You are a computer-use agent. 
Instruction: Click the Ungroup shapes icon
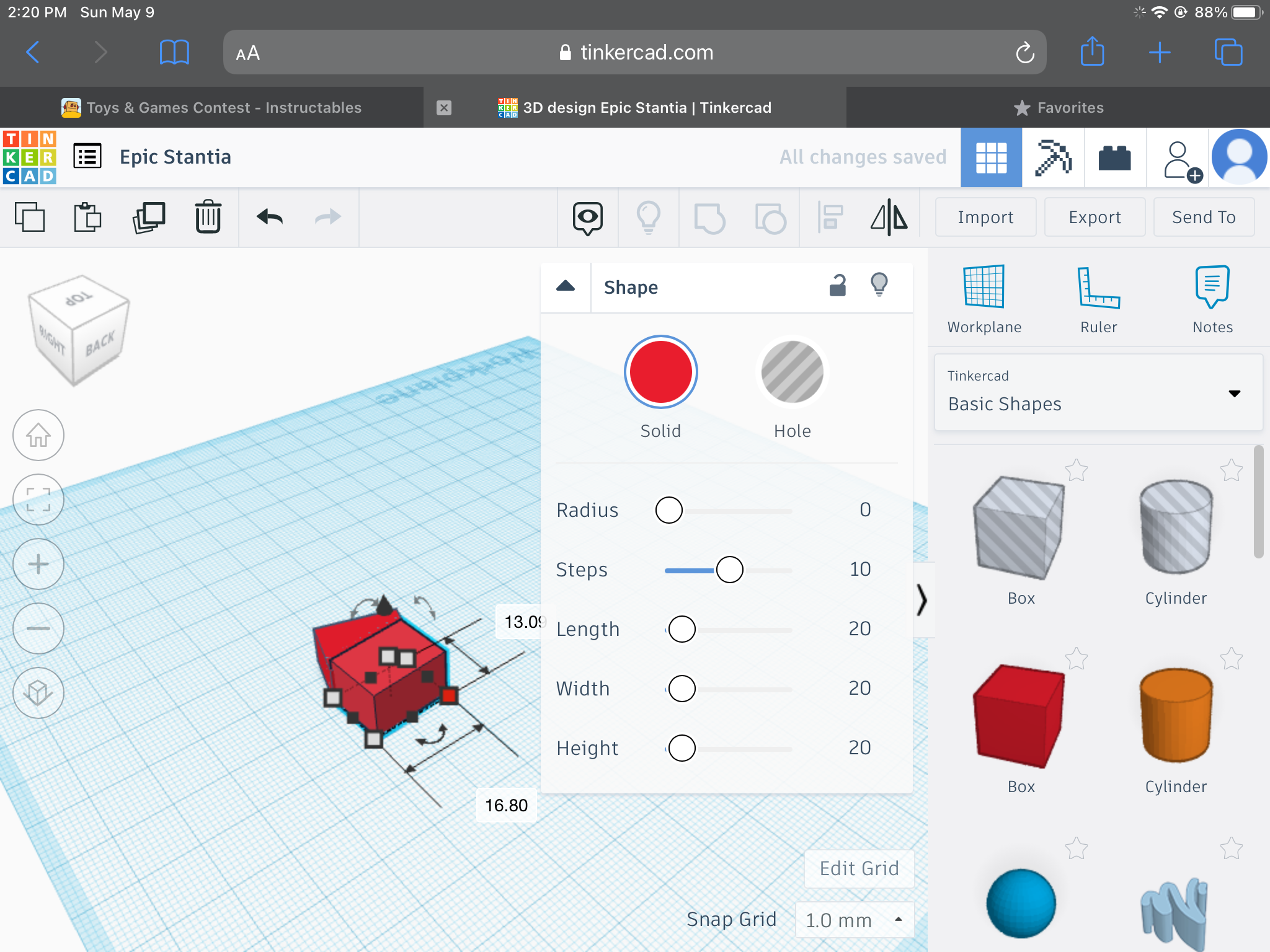point(770,218)
